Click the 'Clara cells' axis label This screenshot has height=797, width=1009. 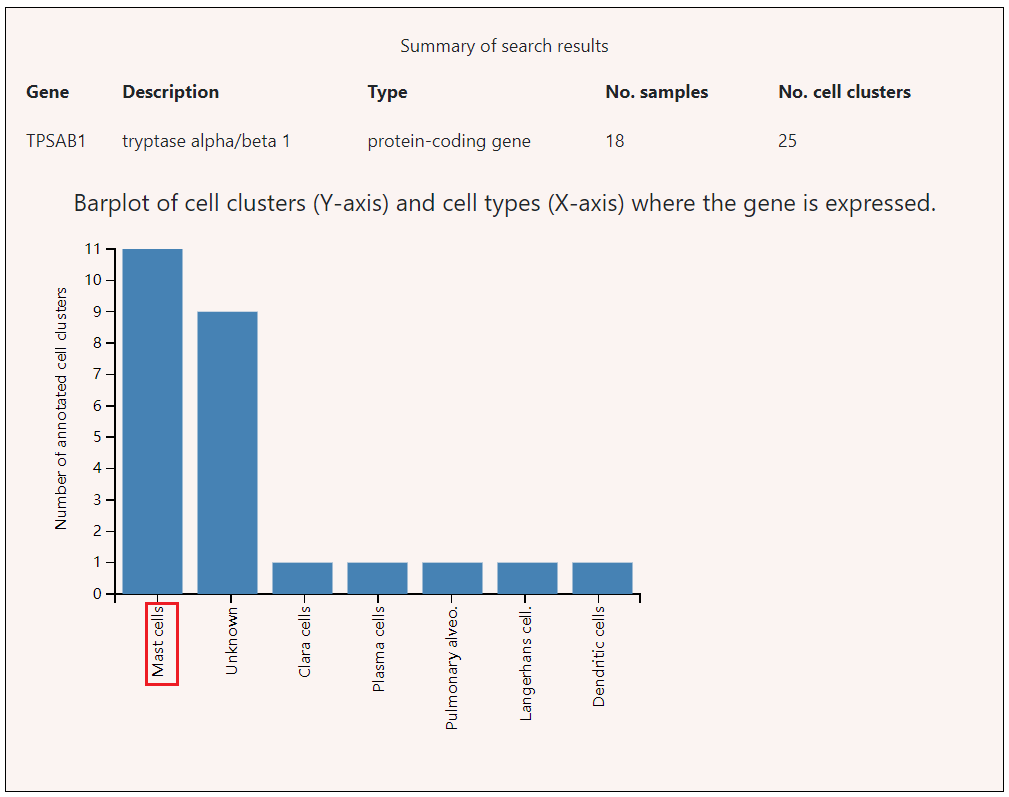[305, 641]
